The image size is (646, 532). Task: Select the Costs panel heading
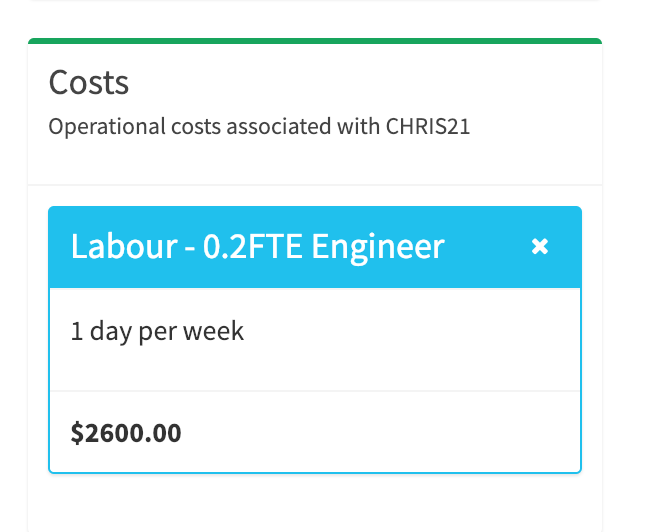click(x=89, y=82)
